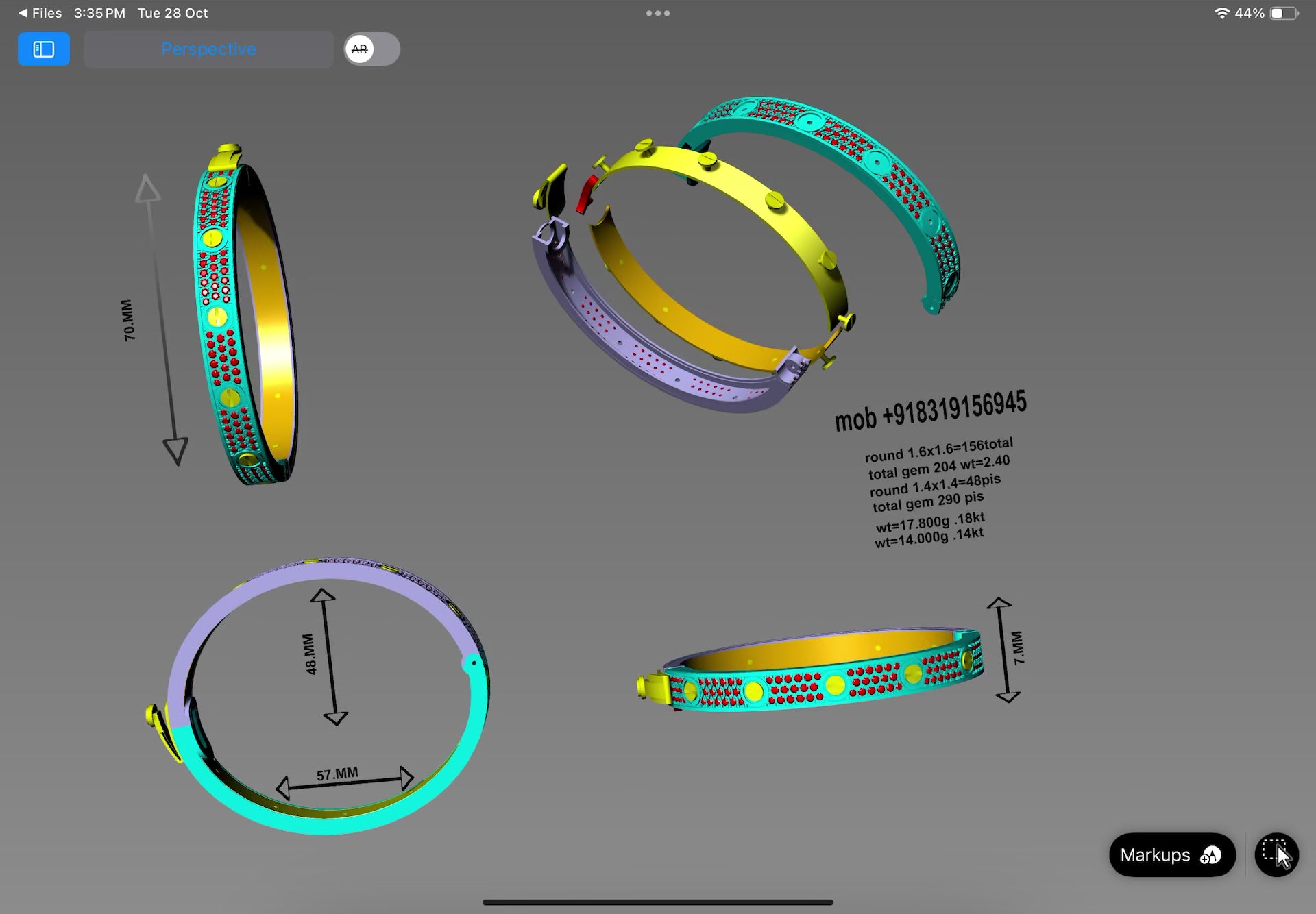Screen dimensions: 1316x914
Task: Select the 70.MM dimension label
Action: [128, 320]
